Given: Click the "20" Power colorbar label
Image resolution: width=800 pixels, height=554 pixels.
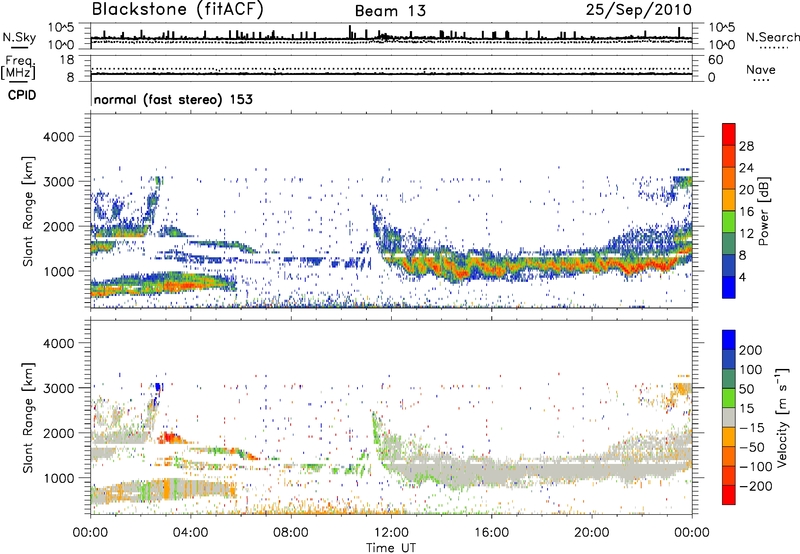Looking at the screenshot, I should point(746,190).
